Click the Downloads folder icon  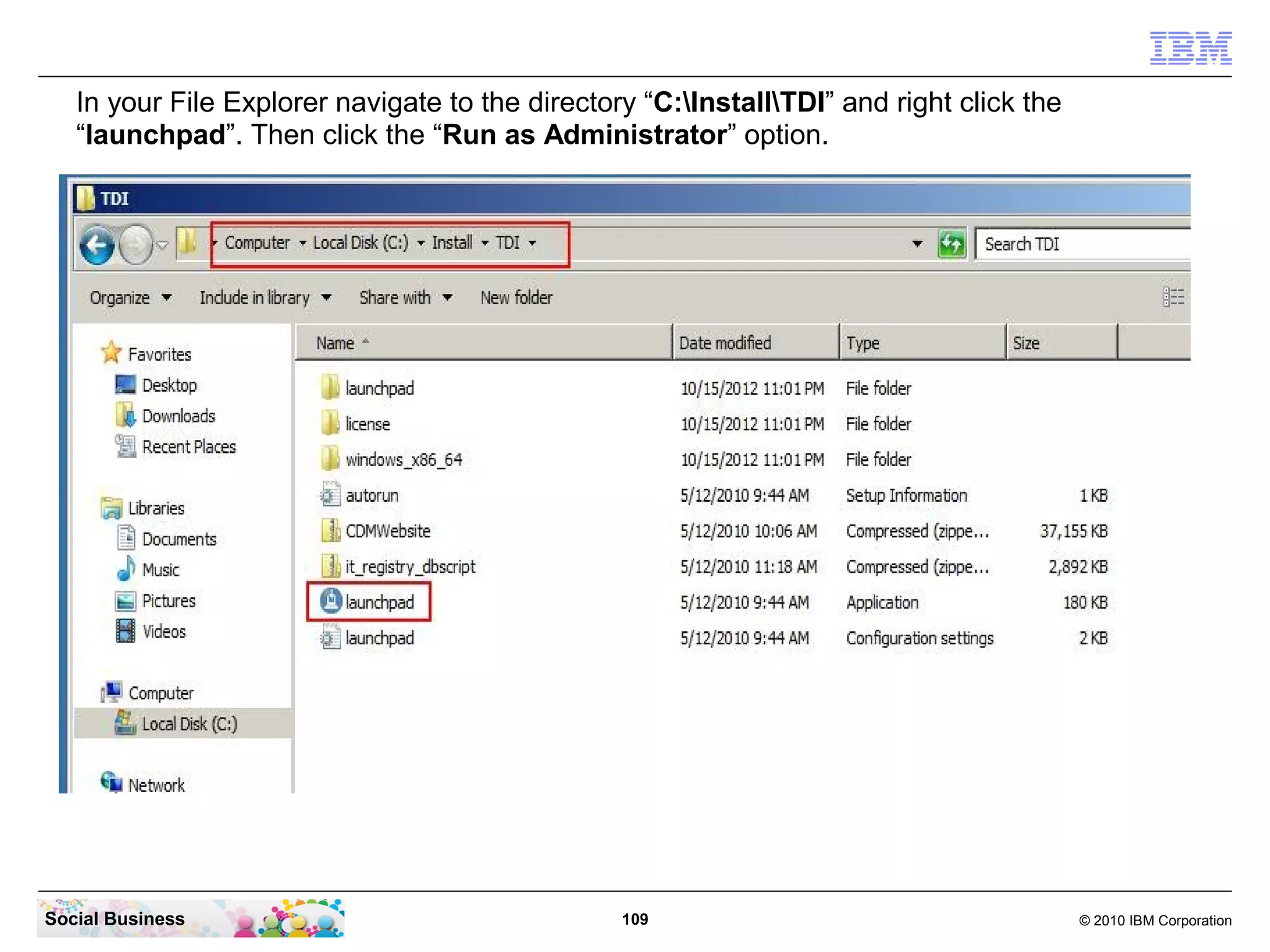125,415
